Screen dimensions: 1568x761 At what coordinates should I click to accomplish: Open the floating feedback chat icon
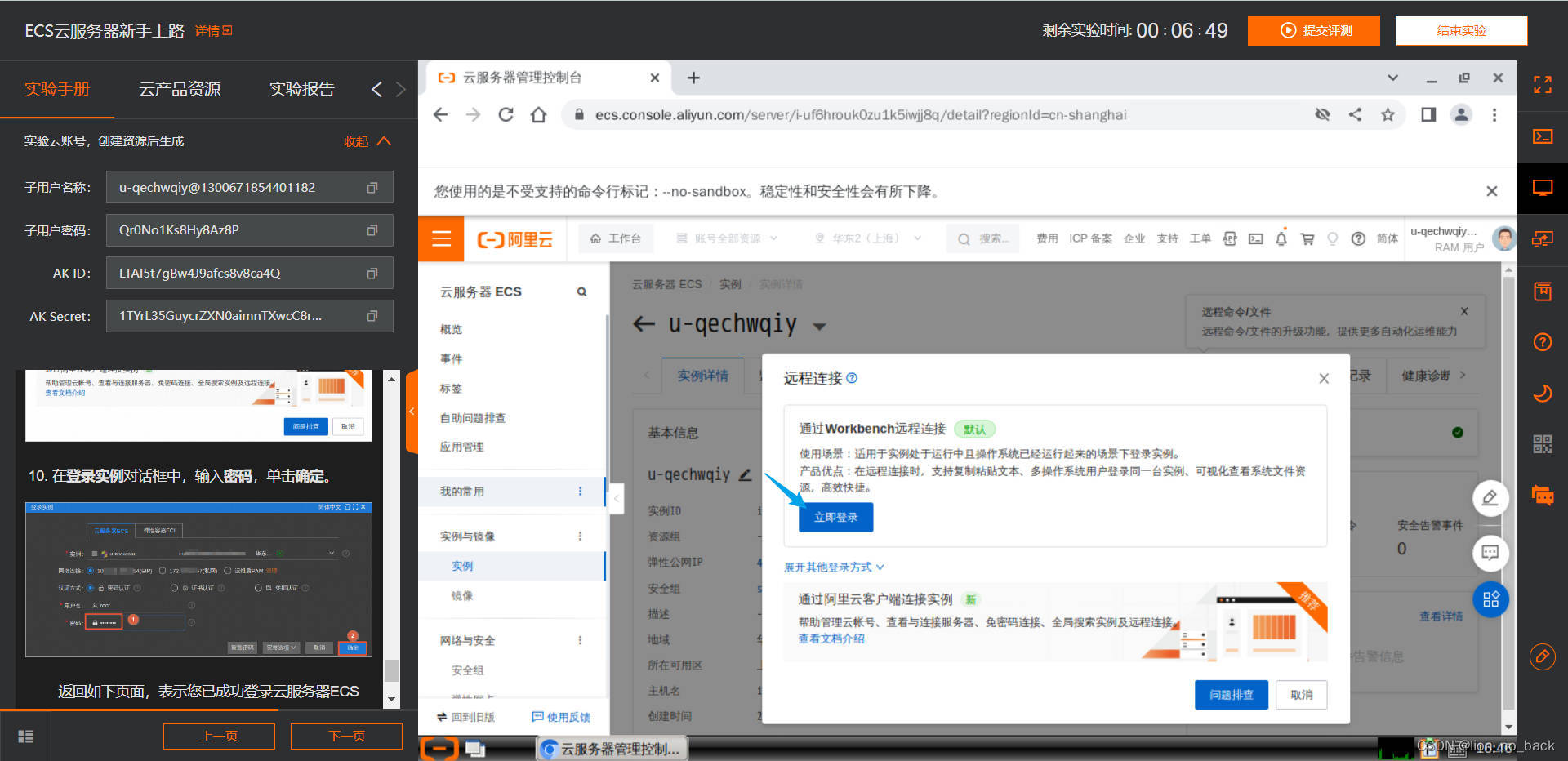1490,553
